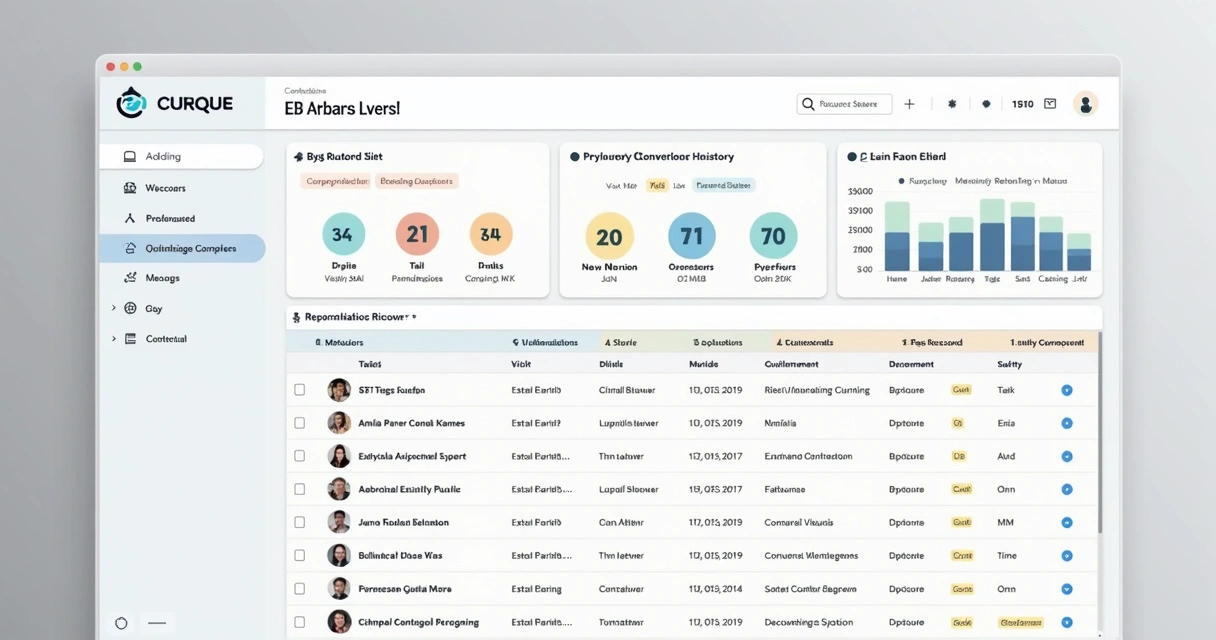Screen dimensions: 1216x640
Task: Click the name Amla Paner Conal Kames
Action: point(411,423)
